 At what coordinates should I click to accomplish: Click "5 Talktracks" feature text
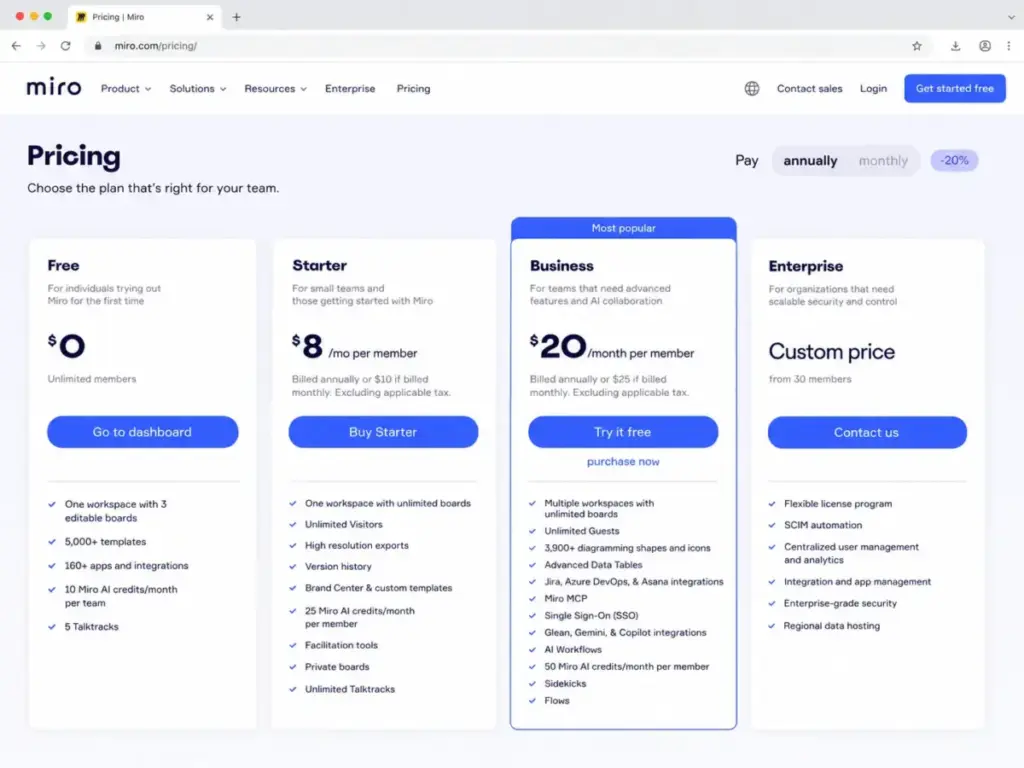tap(91, 627)
